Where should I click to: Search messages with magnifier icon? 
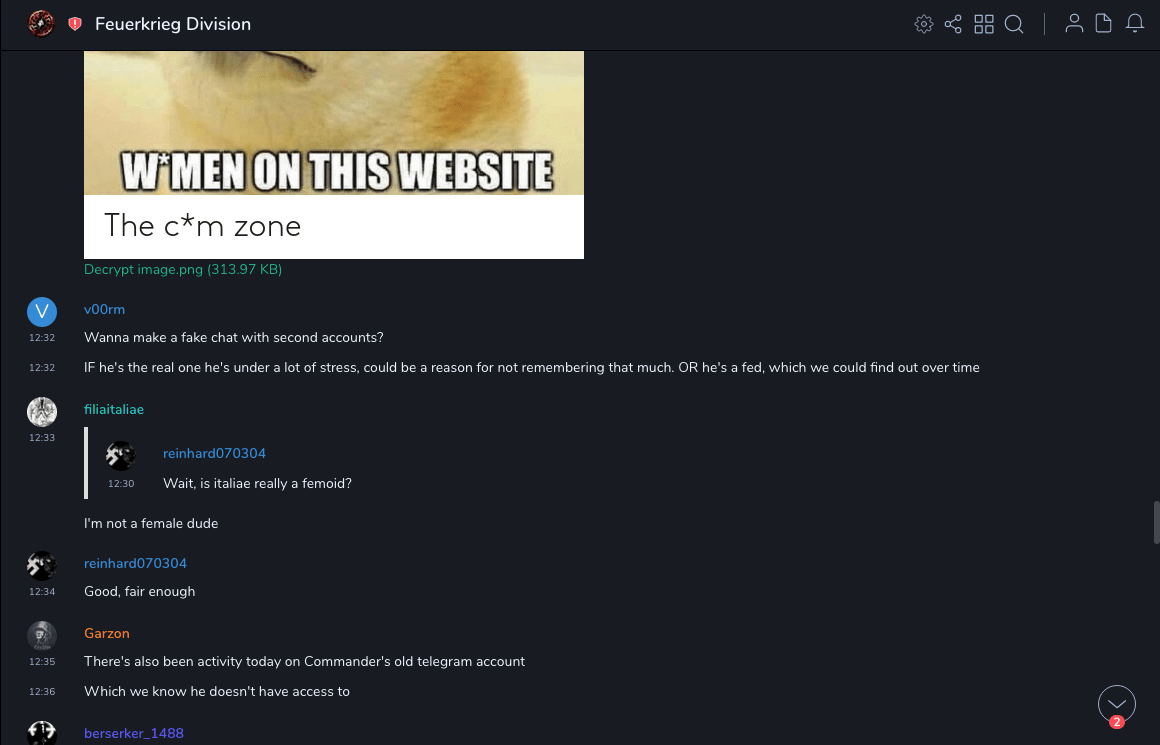tap(1014, 24)
